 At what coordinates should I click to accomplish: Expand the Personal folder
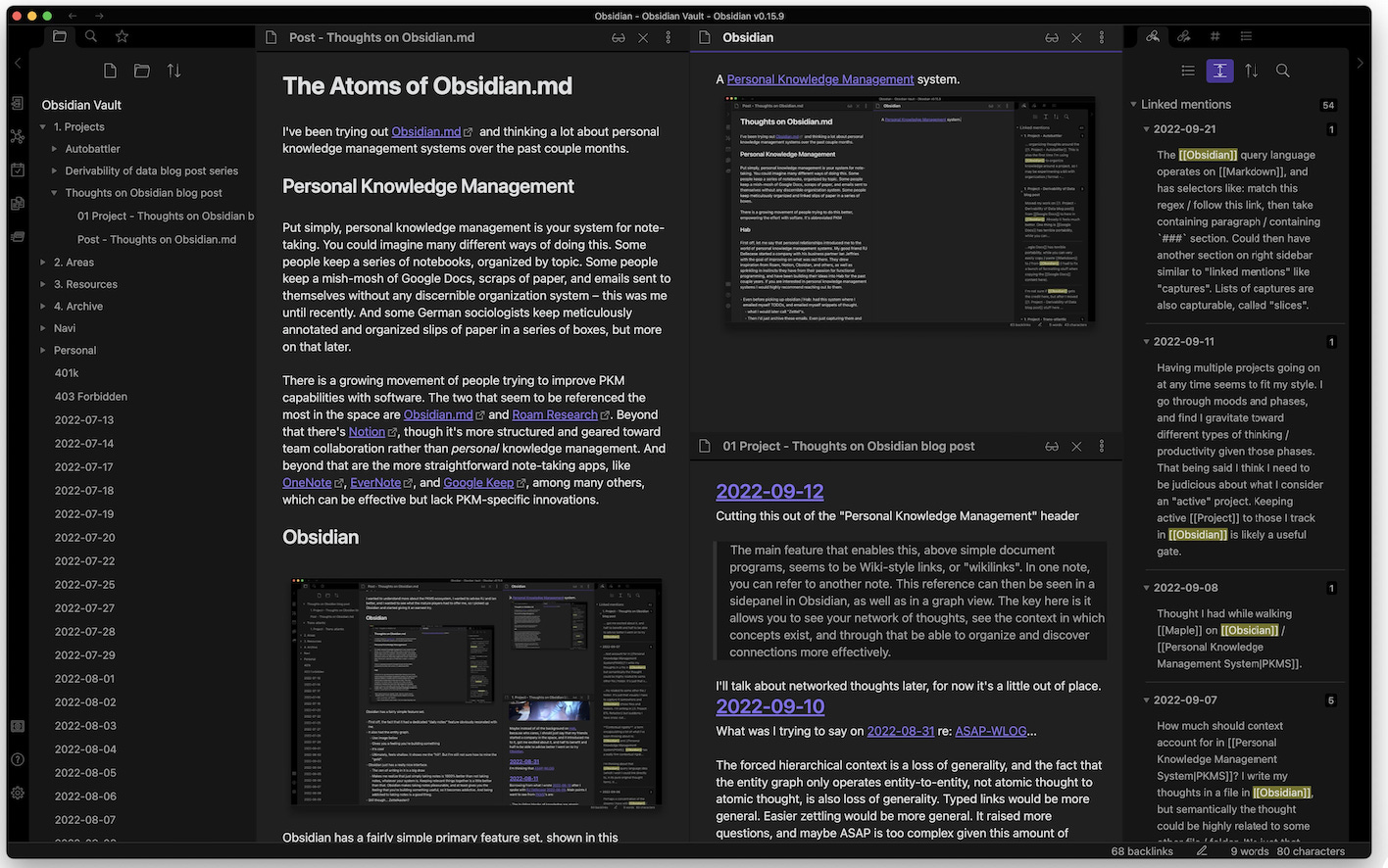click(43, 350)
